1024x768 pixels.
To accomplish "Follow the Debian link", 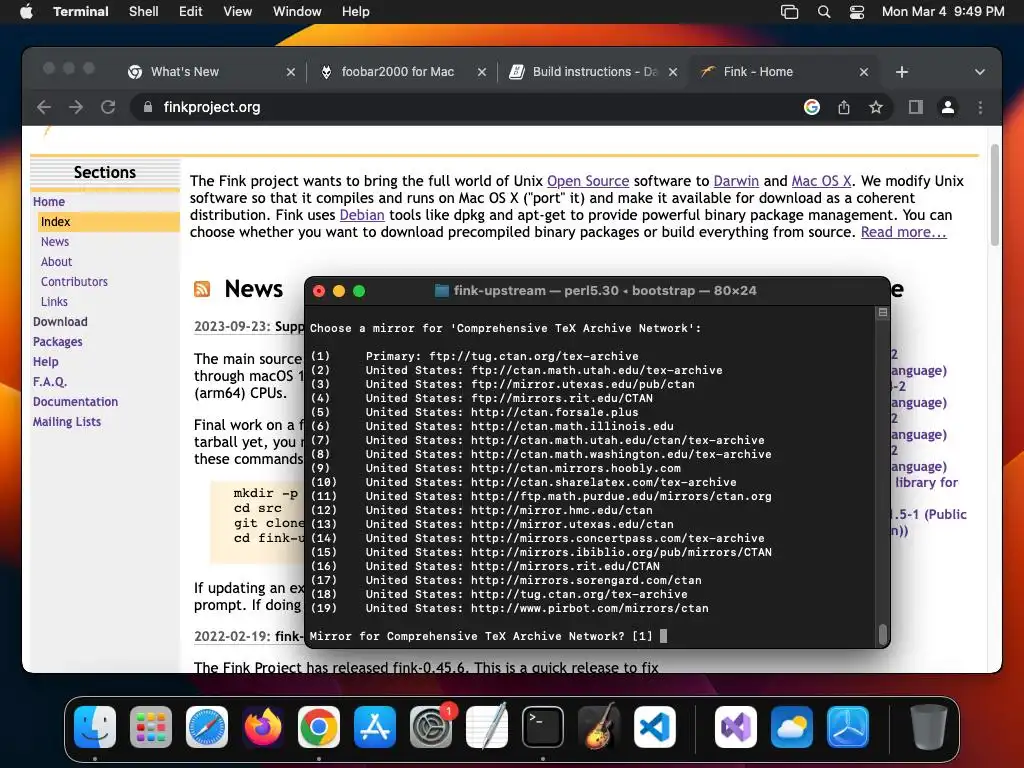I will [362, 215].
